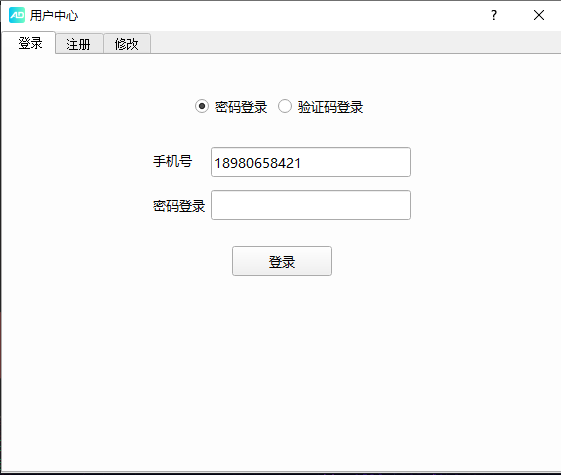Open the 注册 tab
561x475 pixels.
79,44
